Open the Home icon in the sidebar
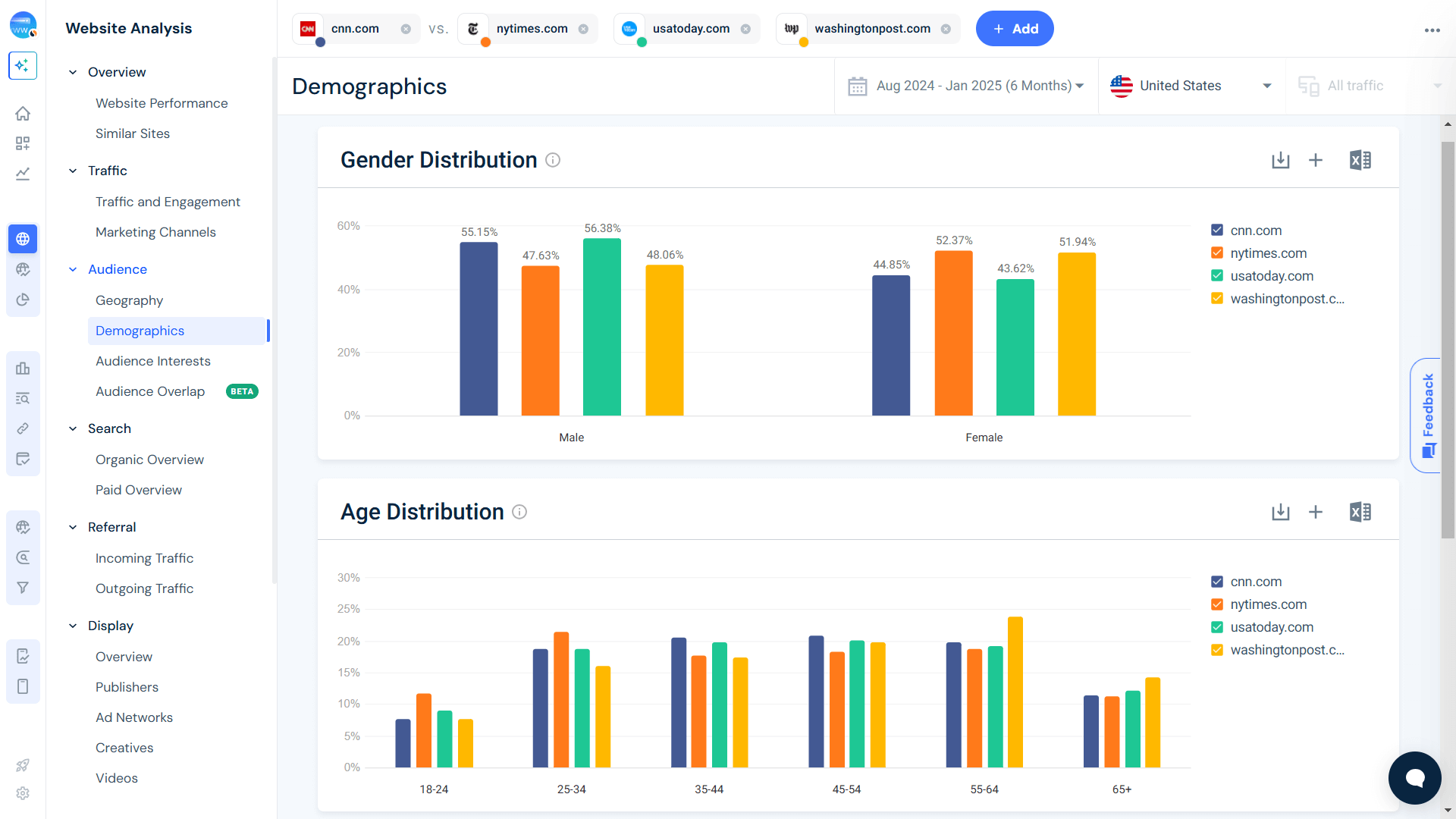Image resolution: width=1456 pixels, height=819 pixels. pyautogui.click(x=23, y=113)
